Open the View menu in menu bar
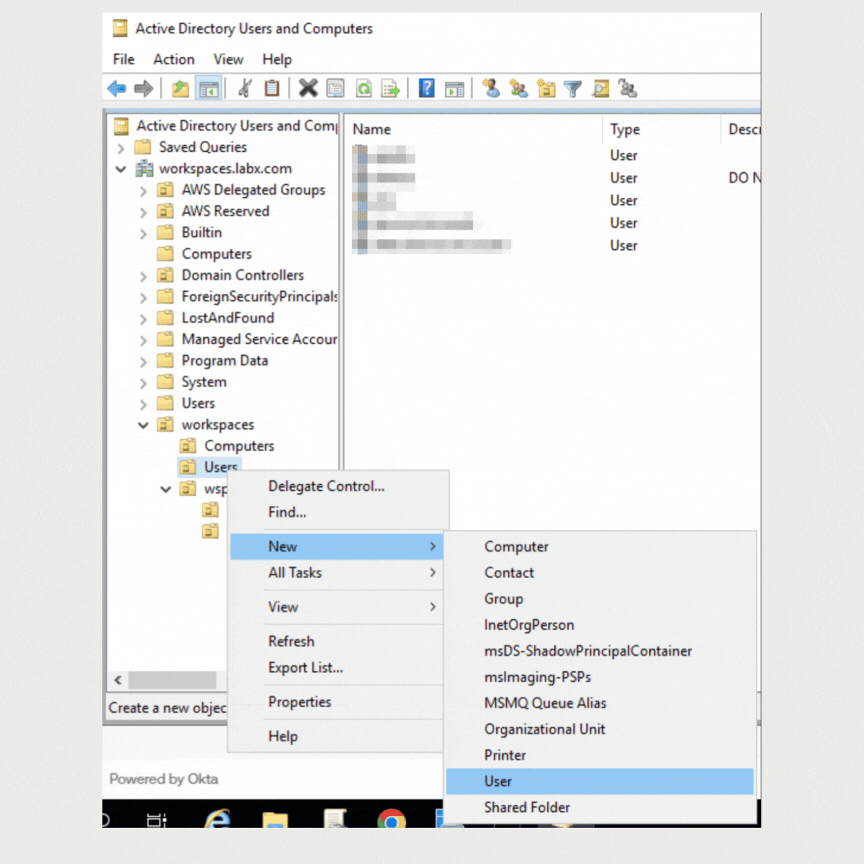Screen dimensions: 864x864 tap(228, 59)
